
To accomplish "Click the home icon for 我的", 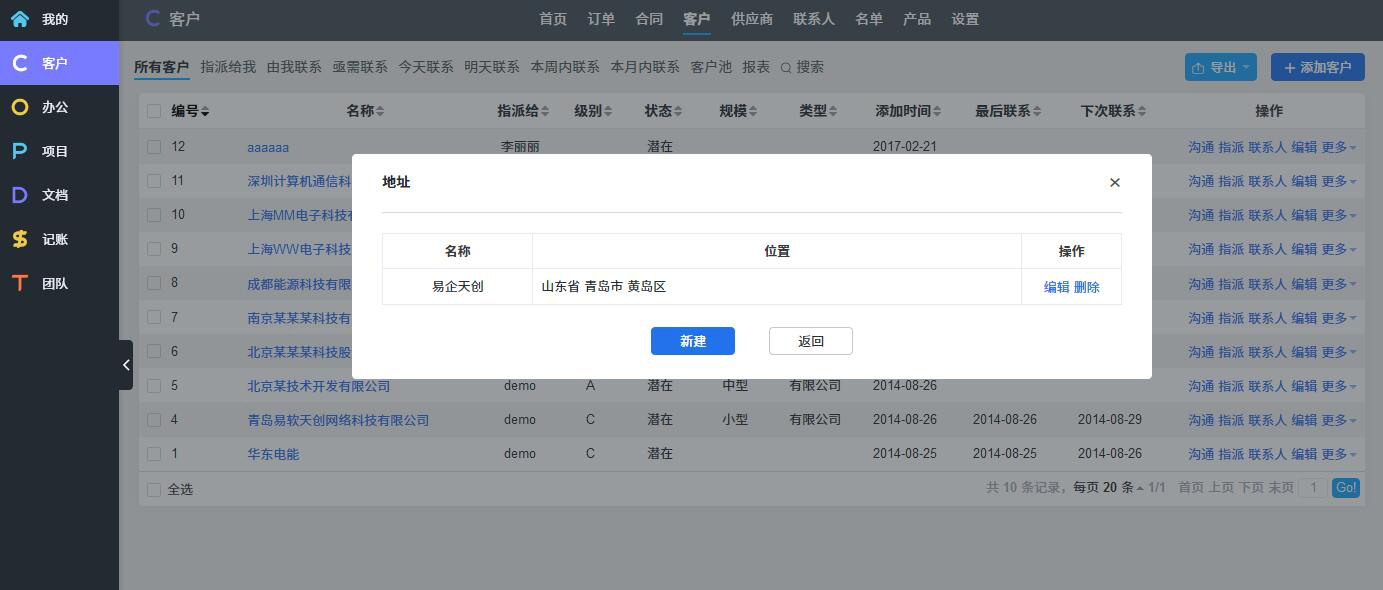I will click(x=20, y=19).
